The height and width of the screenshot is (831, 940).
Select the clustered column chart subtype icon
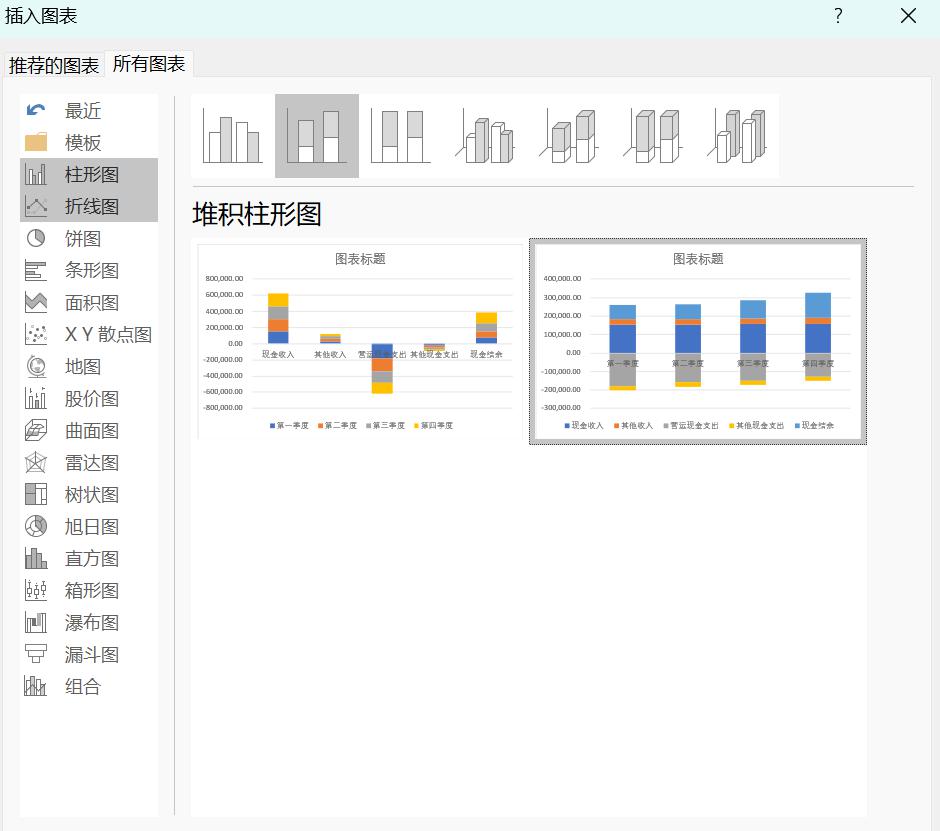(233, 136)
